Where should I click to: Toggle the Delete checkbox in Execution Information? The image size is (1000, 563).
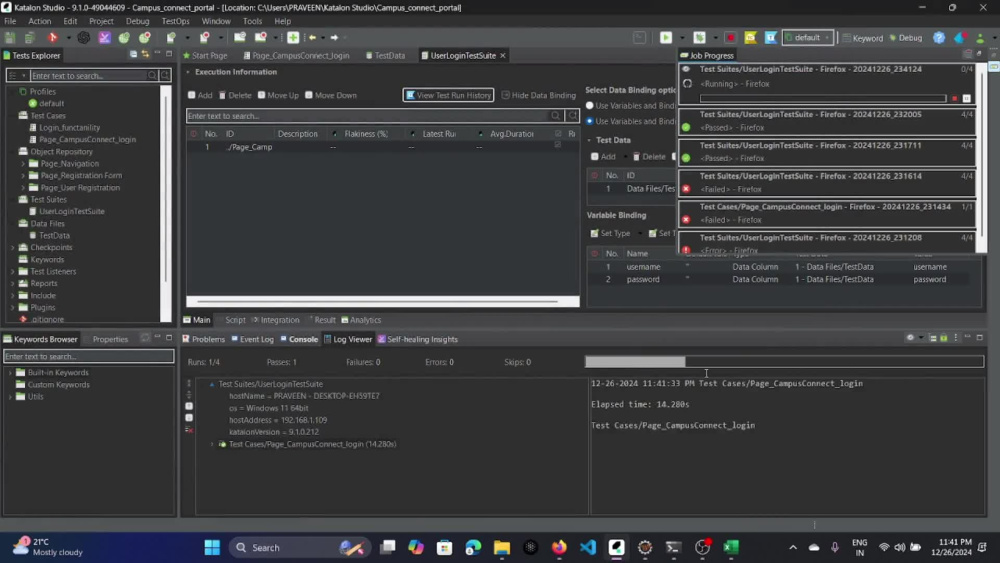coord(223,95)
